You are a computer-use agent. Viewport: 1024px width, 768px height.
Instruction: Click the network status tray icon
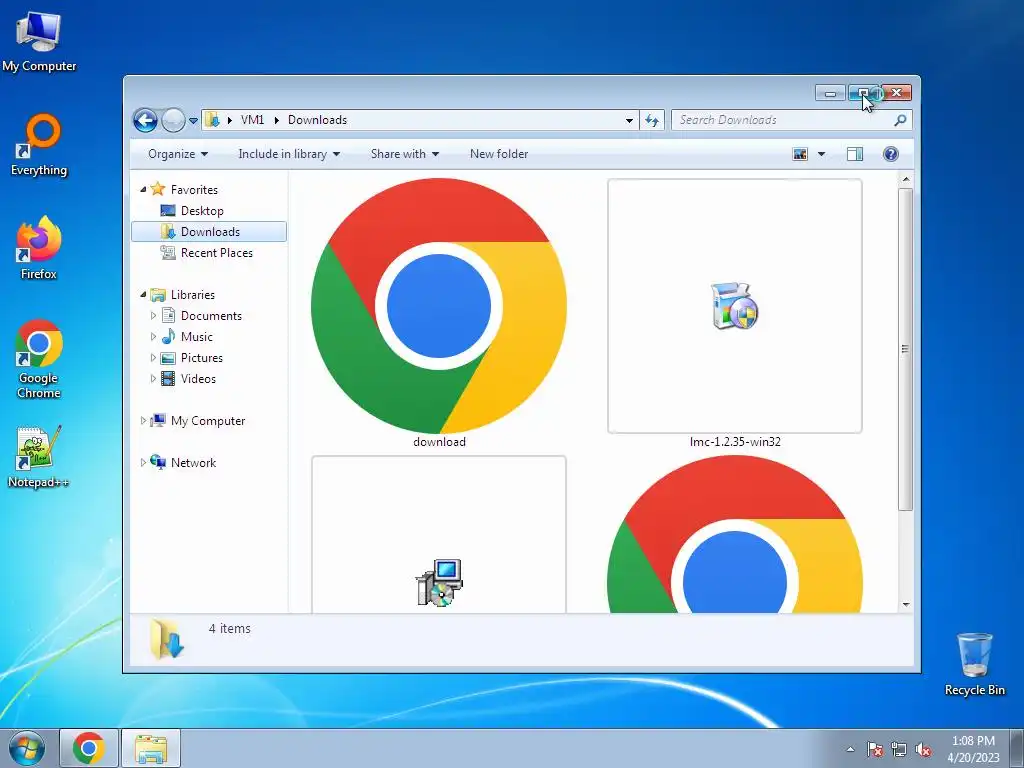[899, 750]
